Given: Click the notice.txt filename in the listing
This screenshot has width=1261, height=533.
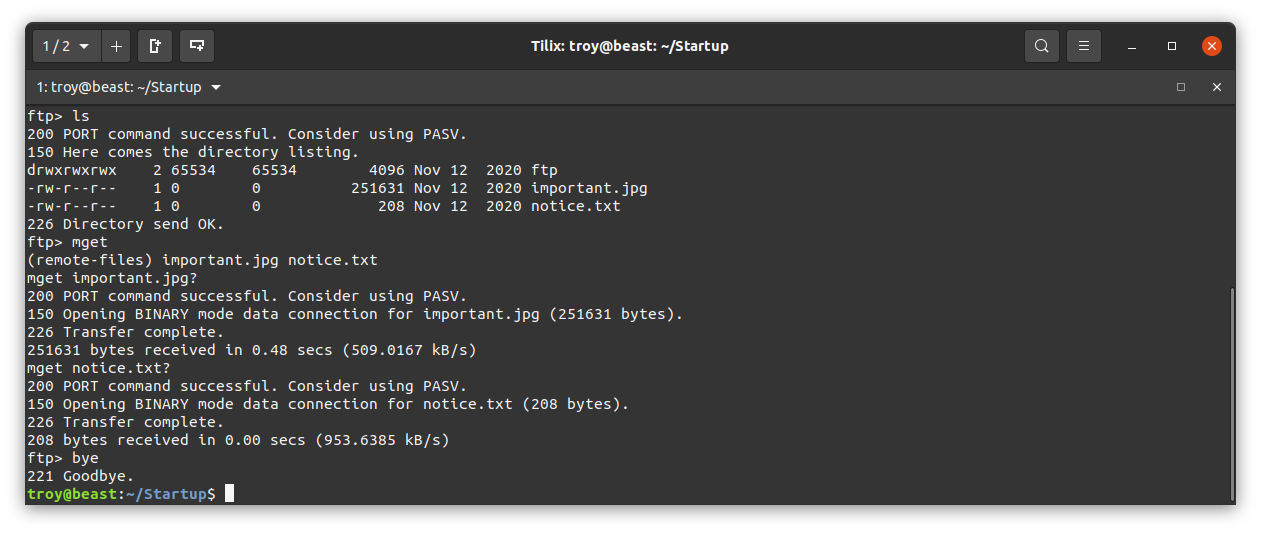Looking at the screenshot, I should [x=576, y=206].
